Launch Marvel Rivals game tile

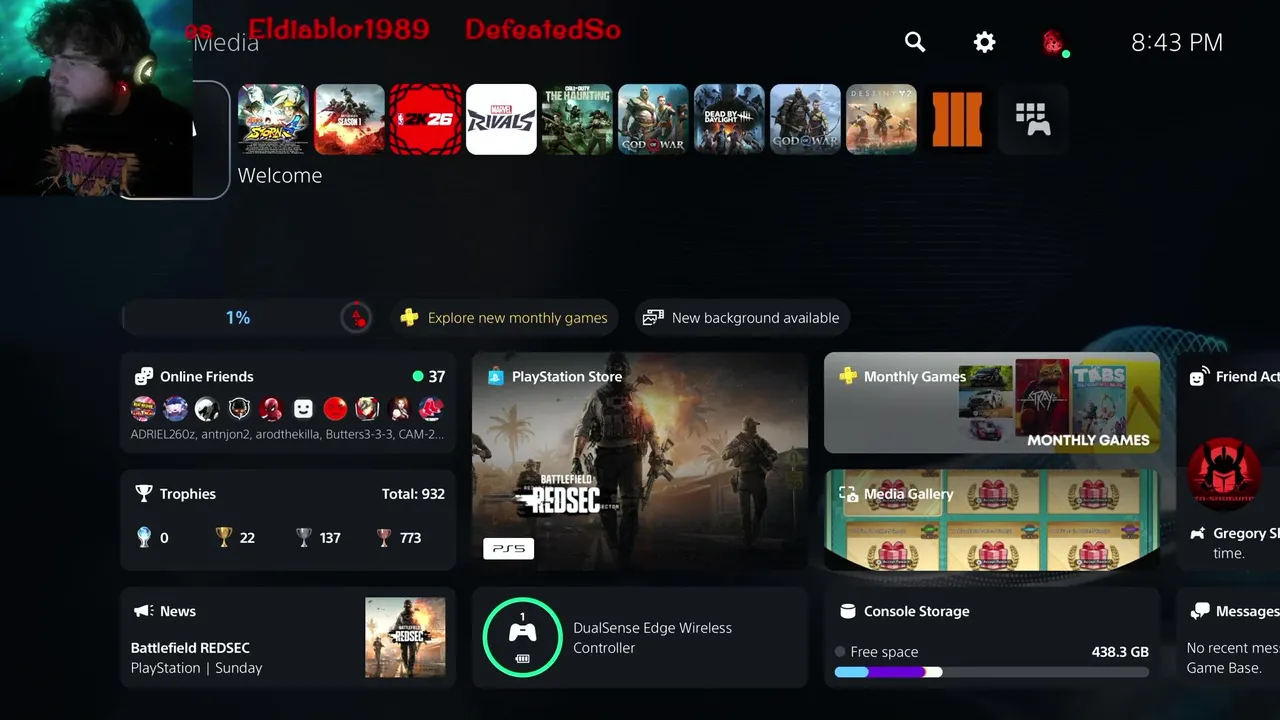(502, 120)
